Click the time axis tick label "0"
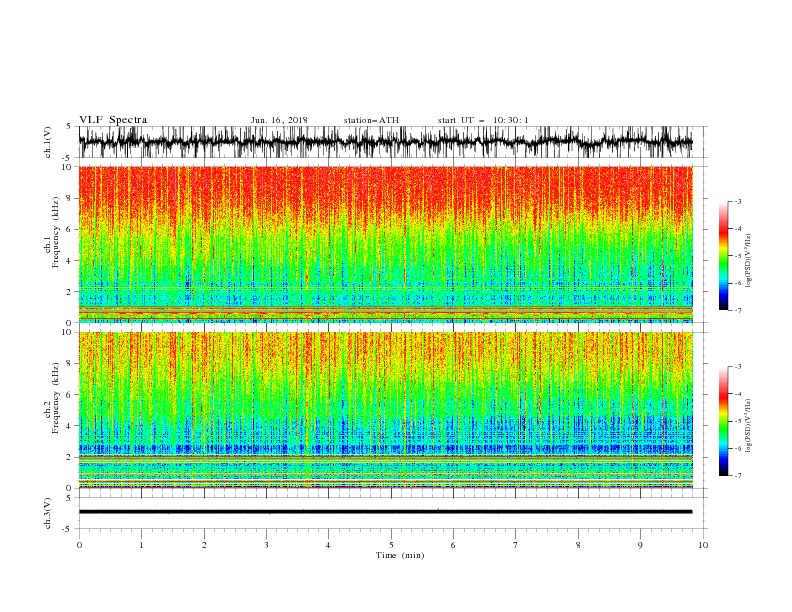This screenshot has height=612, width=792. [79, 545]
